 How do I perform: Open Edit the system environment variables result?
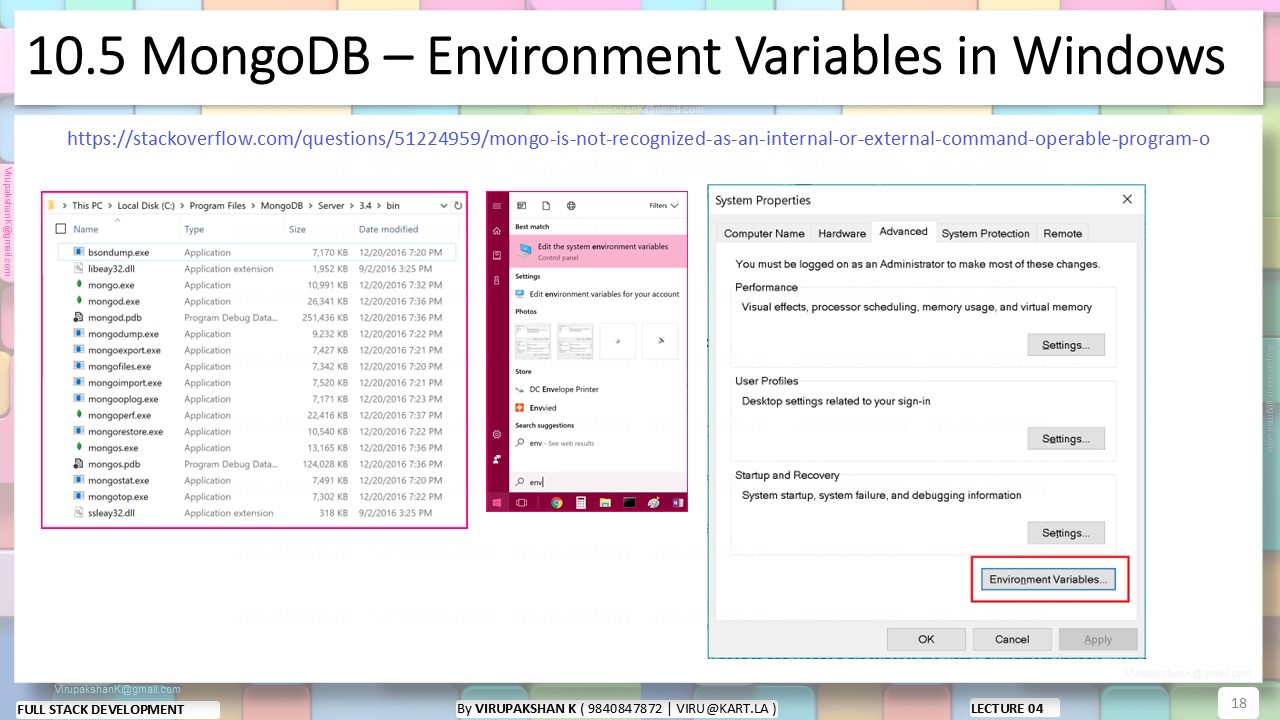tap(600, 251)
